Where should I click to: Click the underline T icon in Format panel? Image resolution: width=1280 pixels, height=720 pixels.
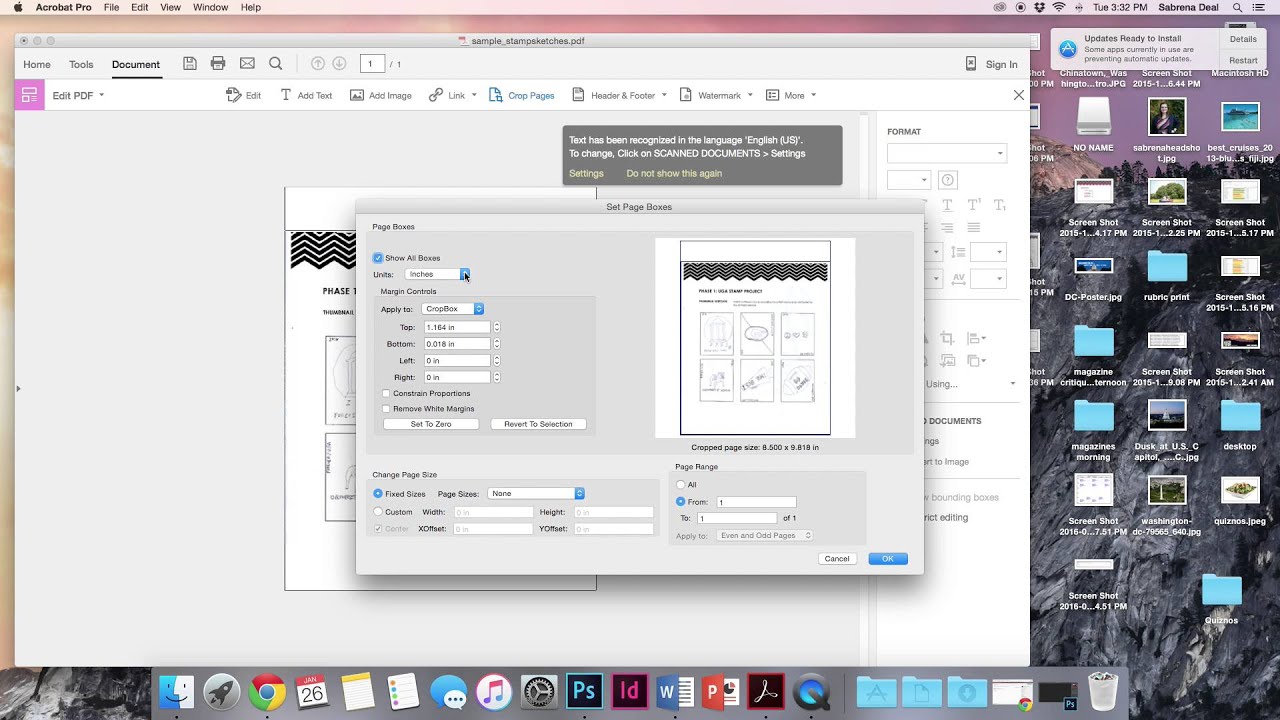tap(948, 205)
